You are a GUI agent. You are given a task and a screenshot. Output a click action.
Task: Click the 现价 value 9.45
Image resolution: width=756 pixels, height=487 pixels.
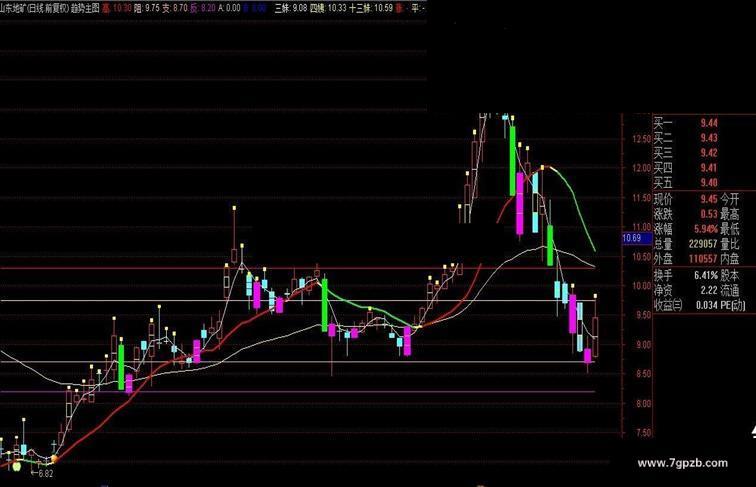pos(709,199)
